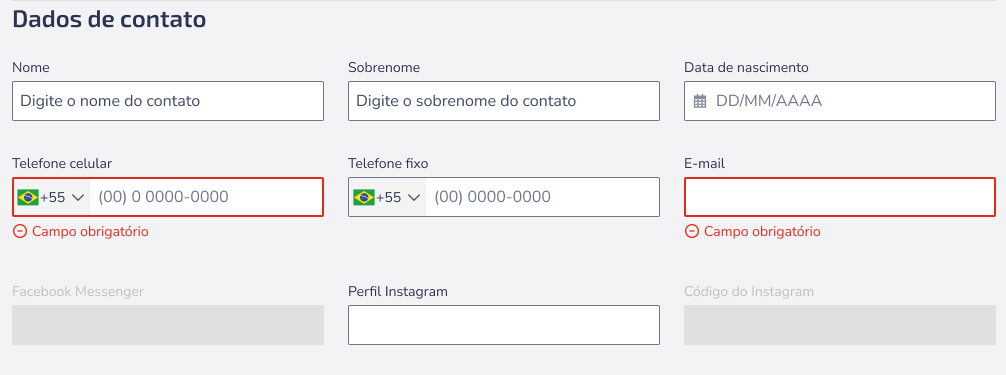Select the empty E-mail input field
Image resolution: width=1006 pixels, height=375 pixels.
click(x=840, y=197)
